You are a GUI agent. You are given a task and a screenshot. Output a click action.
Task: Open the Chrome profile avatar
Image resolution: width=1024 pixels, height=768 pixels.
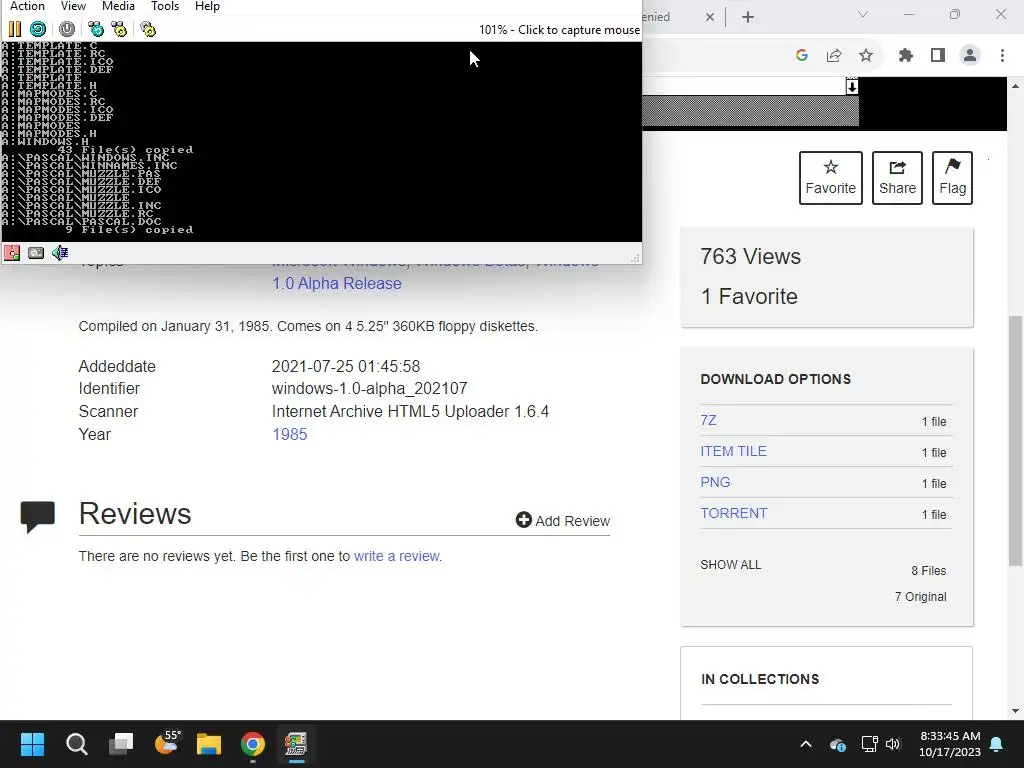[x=970, y=56]
